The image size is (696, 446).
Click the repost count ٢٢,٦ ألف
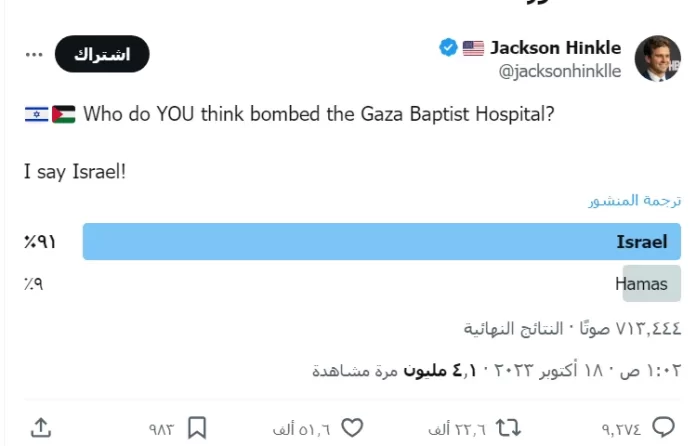(x=457, y=429)
